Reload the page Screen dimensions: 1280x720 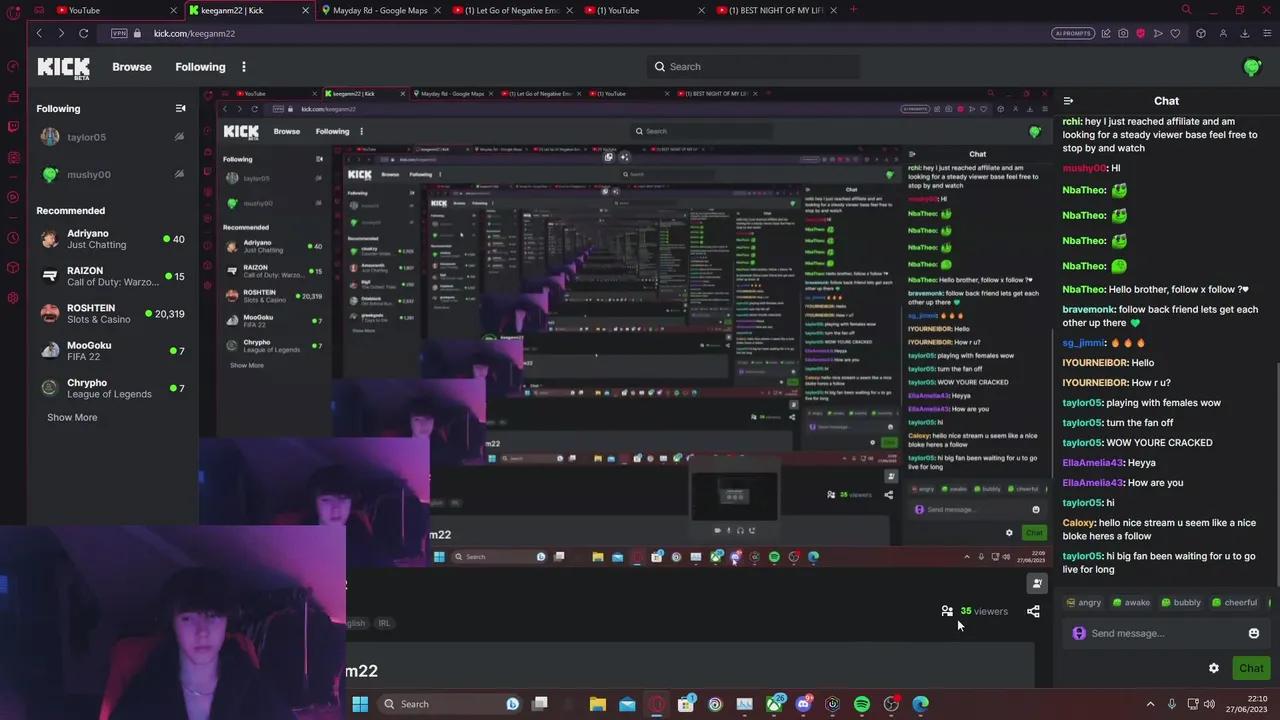coord(84,33)
